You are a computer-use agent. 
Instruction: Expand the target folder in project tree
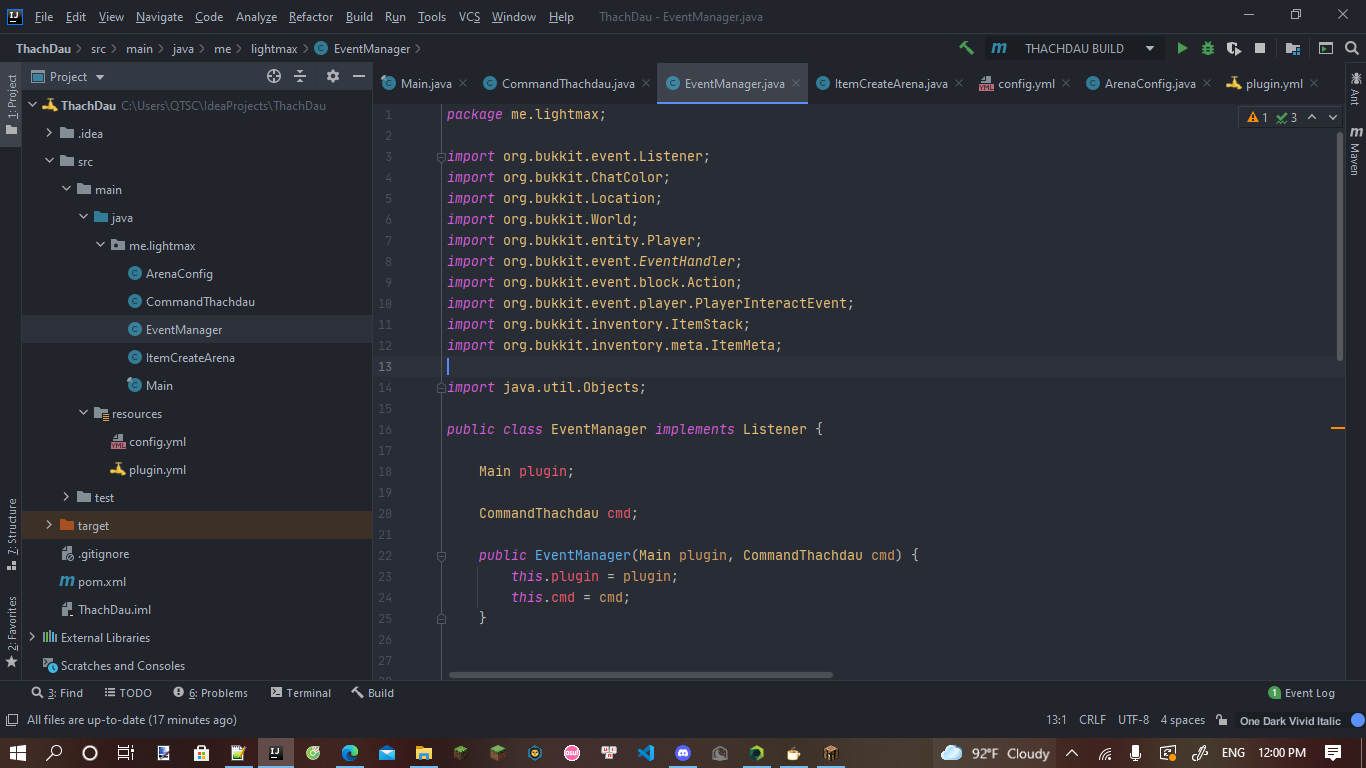point(49,525)
